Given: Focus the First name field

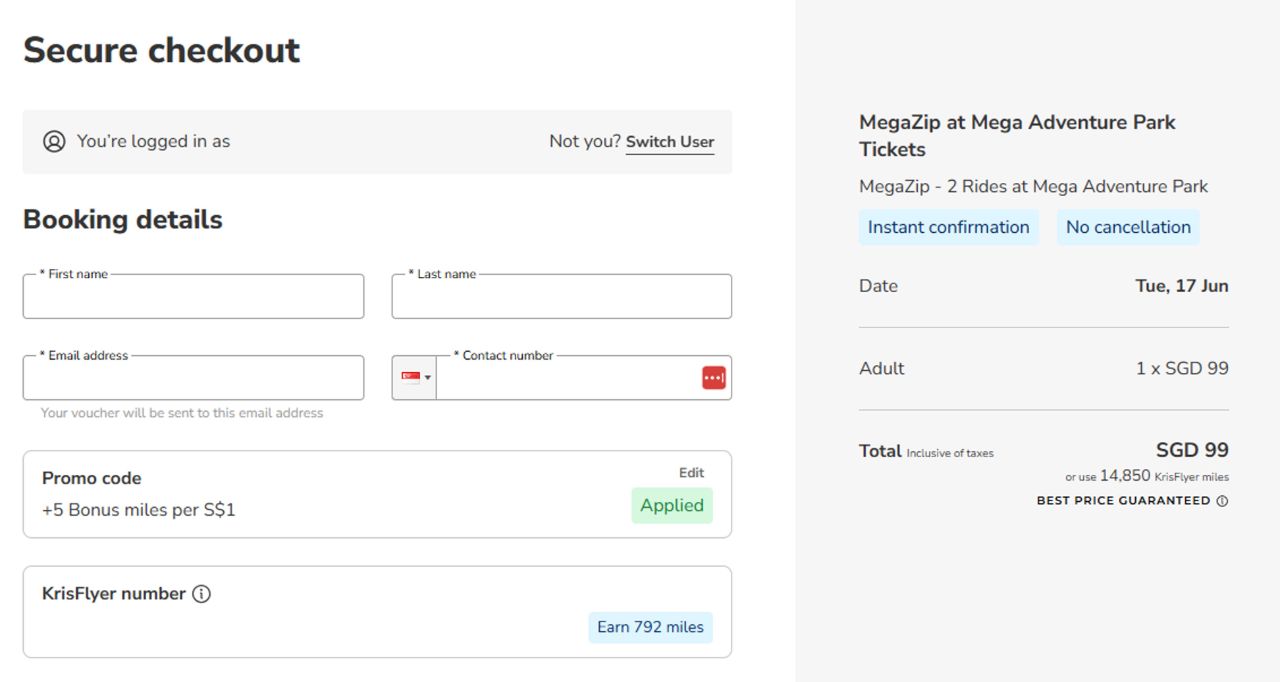Looking at the screenshot, I should (x=193, y=297).
